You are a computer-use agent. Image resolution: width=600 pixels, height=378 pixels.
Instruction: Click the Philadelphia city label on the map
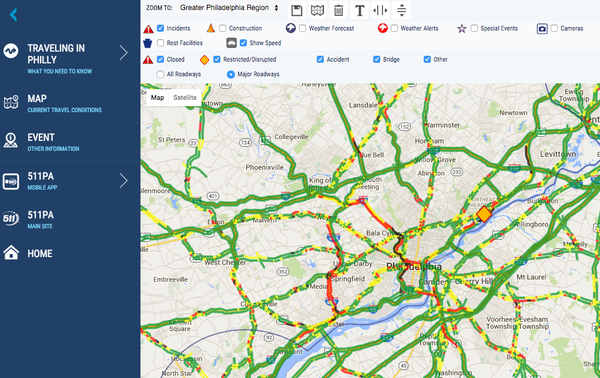414,267
